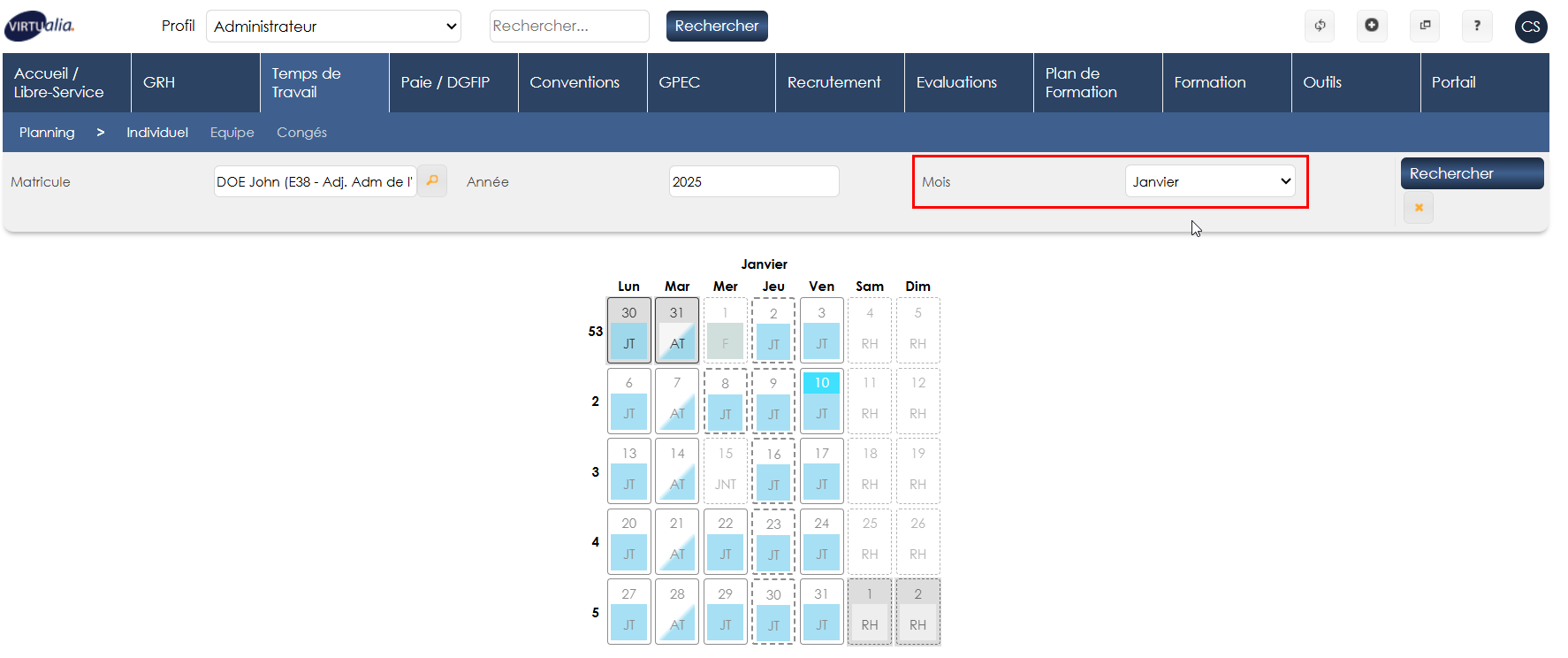Open help with the question mark icon

click(x=1477, y=26)
